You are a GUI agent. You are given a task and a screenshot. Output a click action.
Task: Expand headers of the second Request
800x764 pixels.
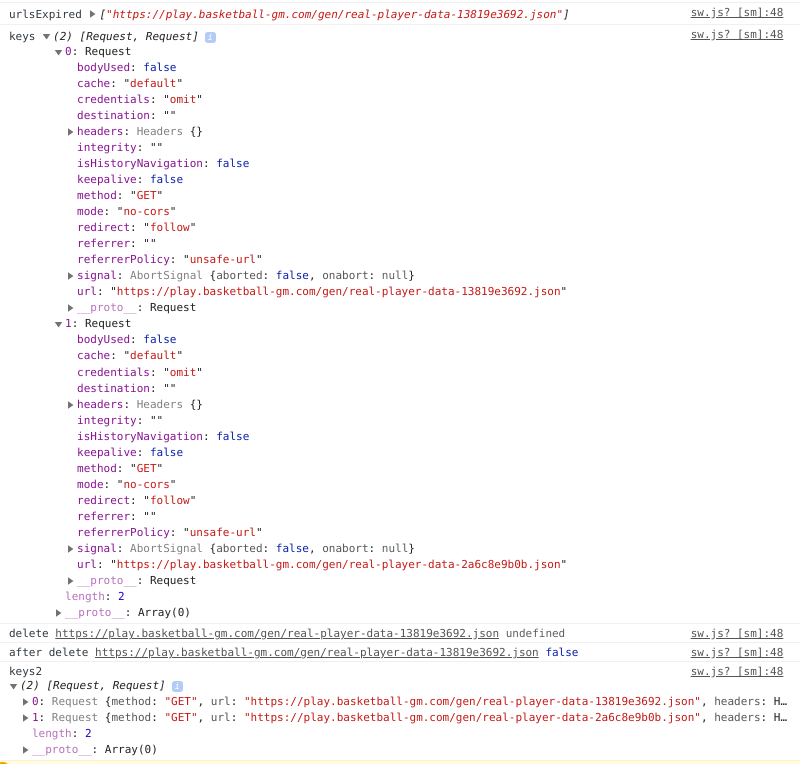pos(70,404)
